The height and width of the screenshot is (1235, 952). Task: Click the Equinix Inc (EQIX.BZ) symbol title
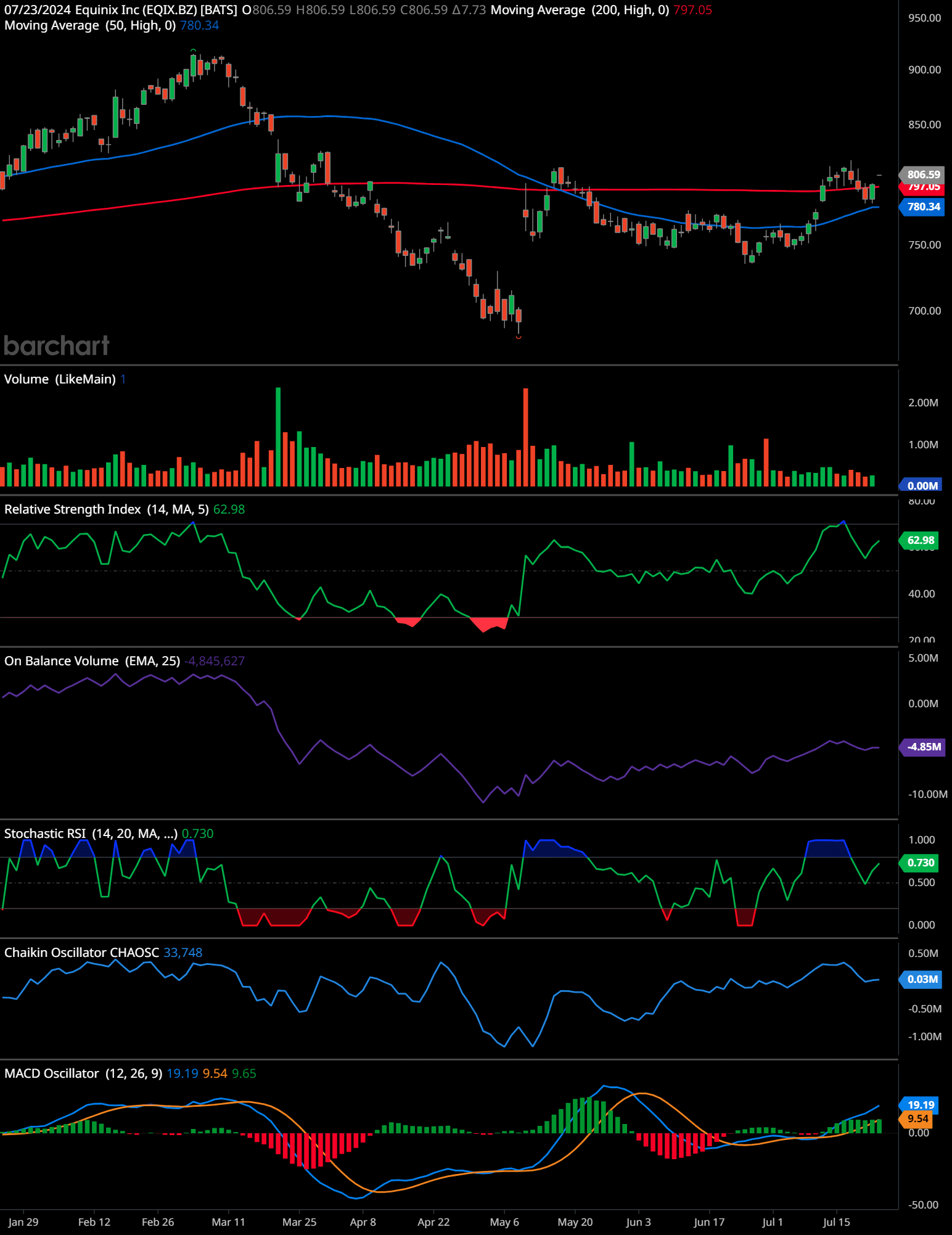(x=136, y=10)
